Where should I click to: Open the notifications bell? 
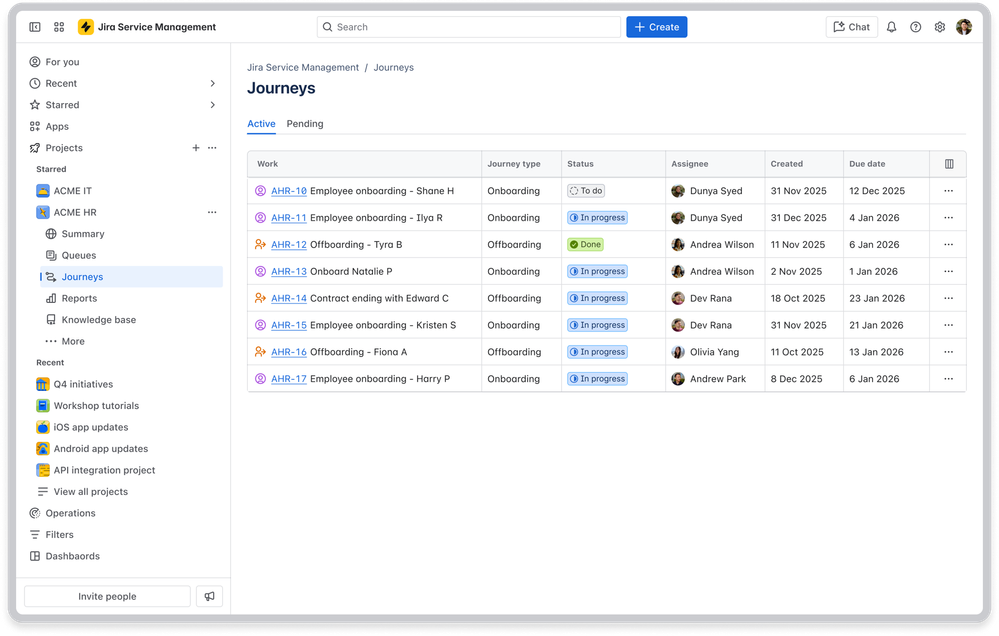pyautogui.click(x=891, y=27)
